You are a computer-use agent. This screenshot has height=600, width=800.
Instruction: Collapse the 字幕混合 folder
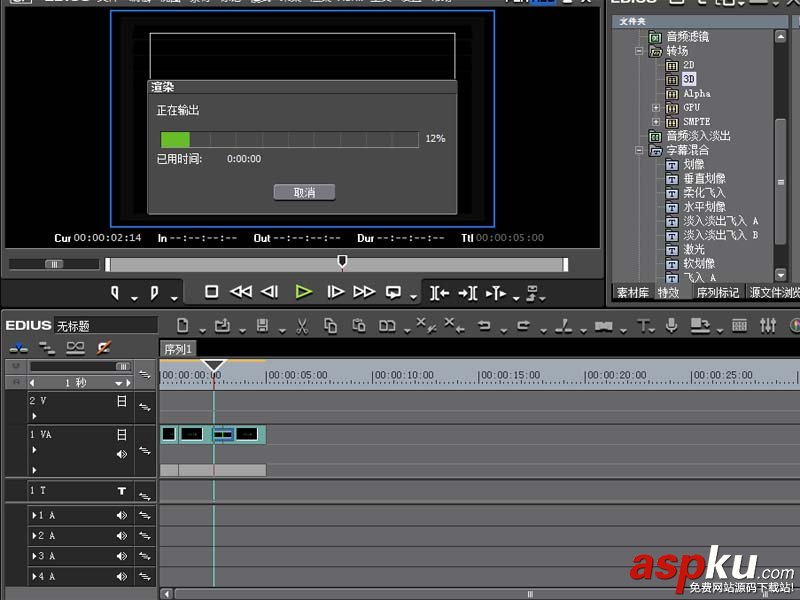639,150
